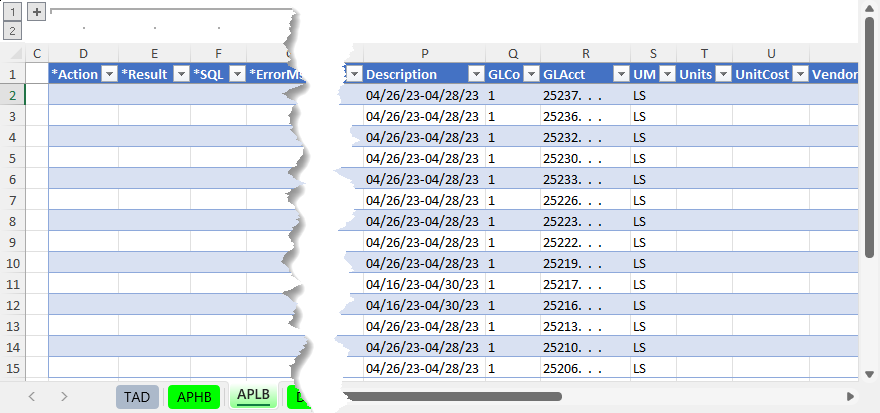The image size is (880, 413).
Task: Open the GLCo column filter dropdown
Action: coord(531,74)
